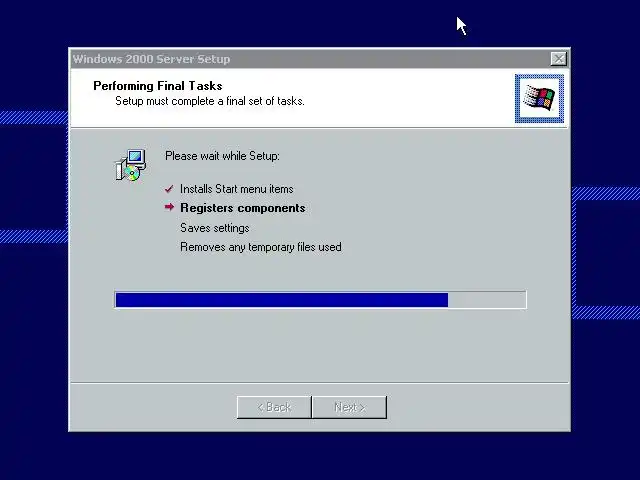
Task: Click the blue setup progress bar
Action: click(x=320, y=300)
